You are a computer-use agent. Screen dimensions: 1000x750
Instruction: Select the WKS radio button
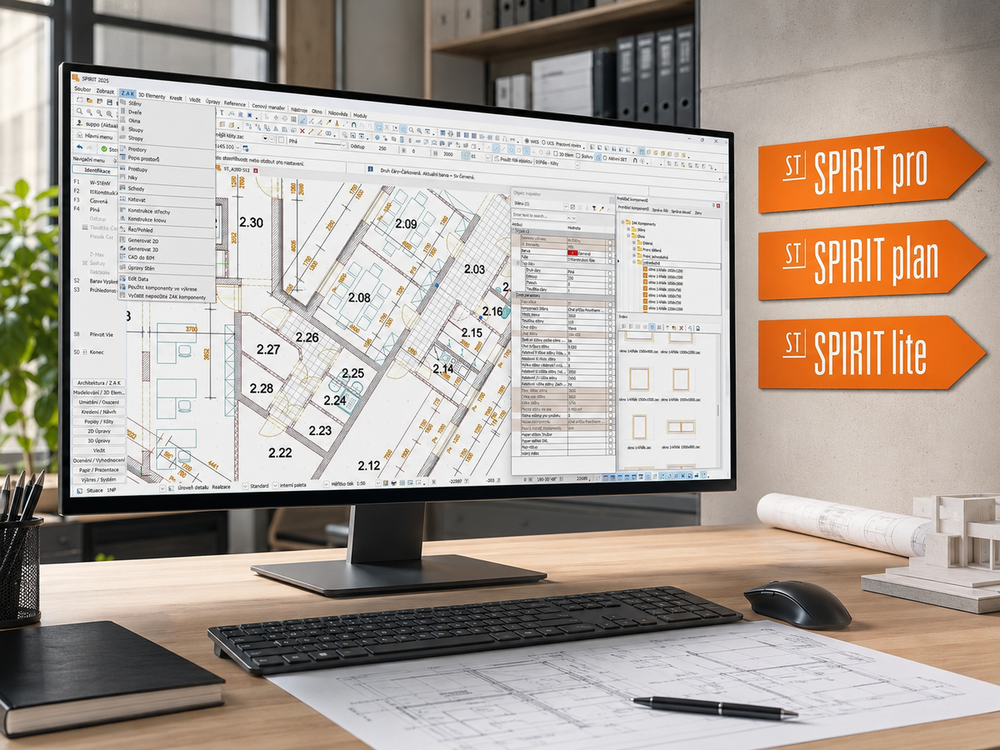[527, 141]
